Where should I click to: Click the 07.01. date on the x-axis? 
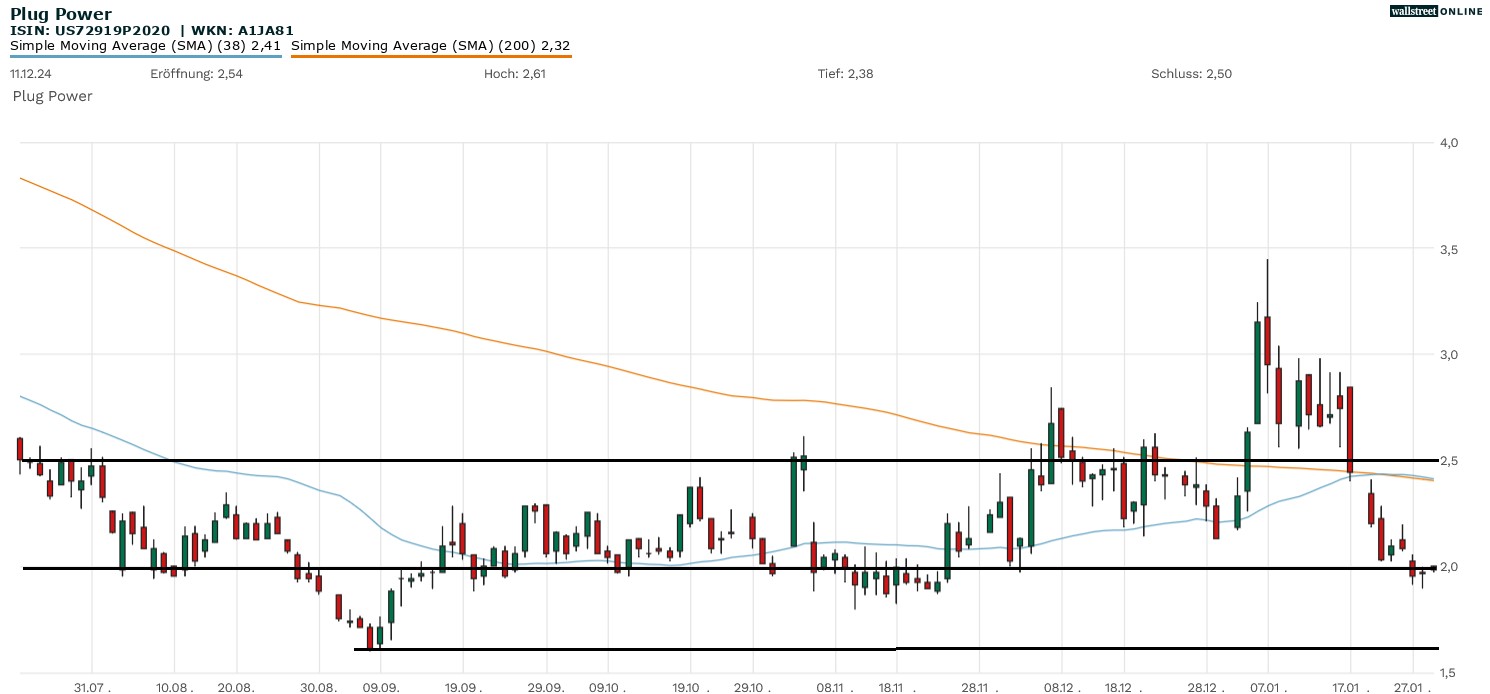click(x=1268, y=687)
